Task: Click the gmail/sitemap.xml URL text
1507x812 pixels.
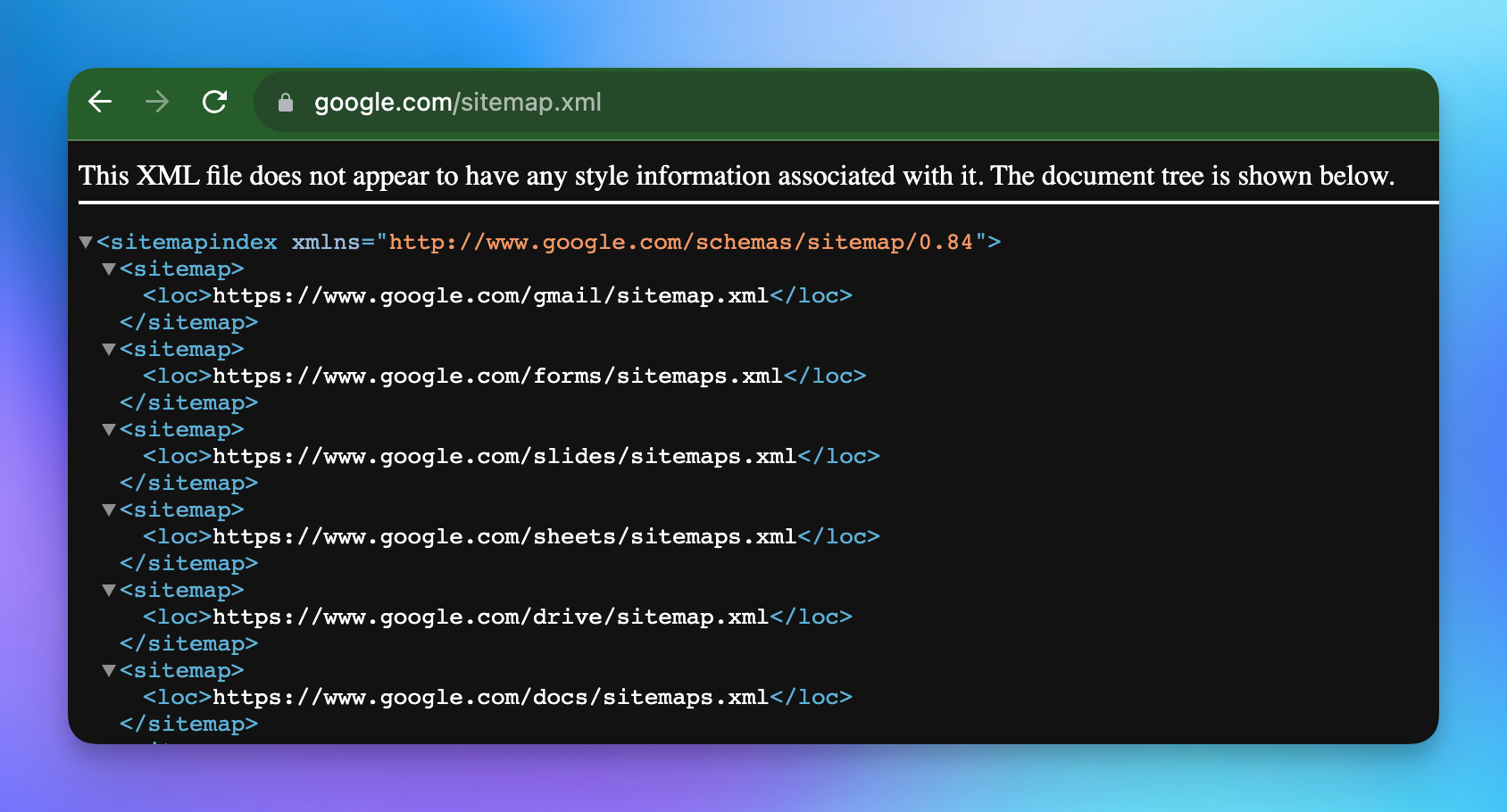Action: coord(491,296)
